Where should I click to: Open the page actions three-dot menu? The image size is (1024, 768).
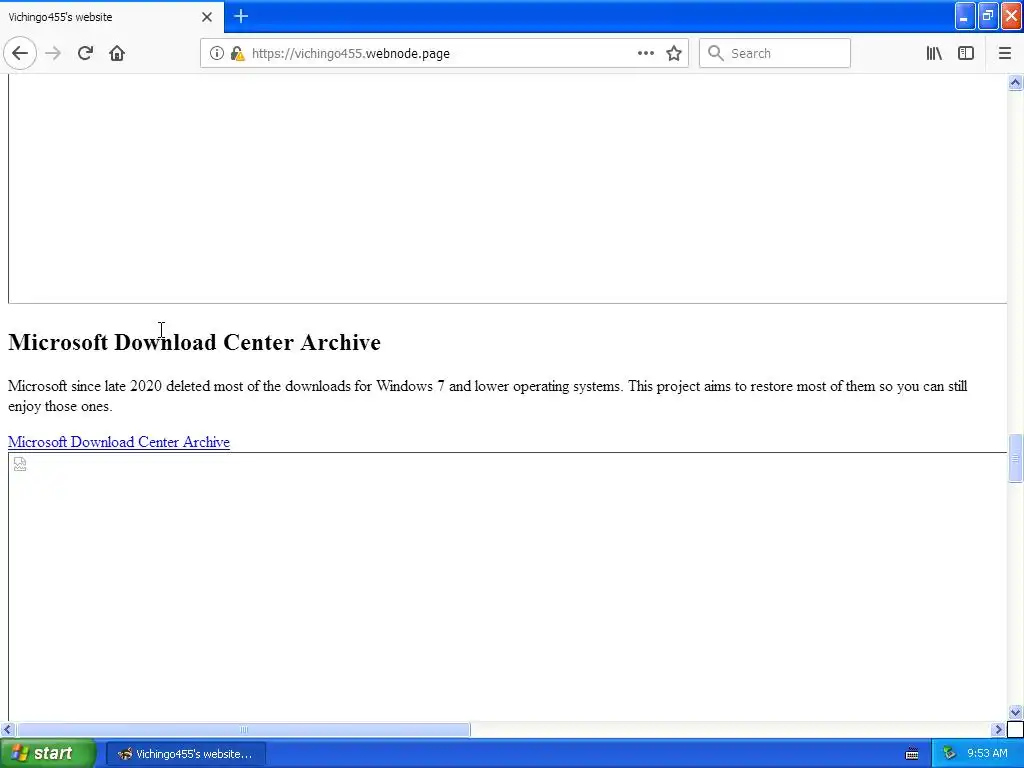645,53
